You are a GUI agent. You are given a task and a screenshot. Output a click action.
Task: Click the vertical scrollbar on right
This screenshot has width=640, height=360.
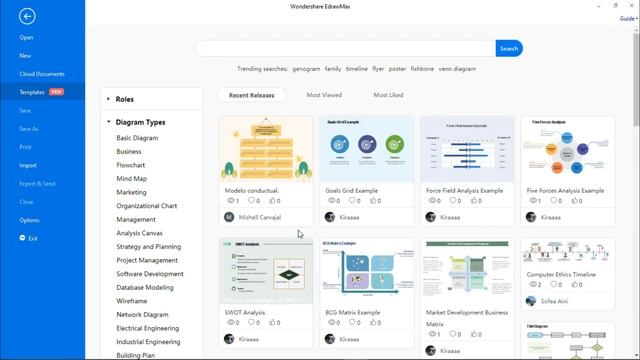tap(636, 80)
